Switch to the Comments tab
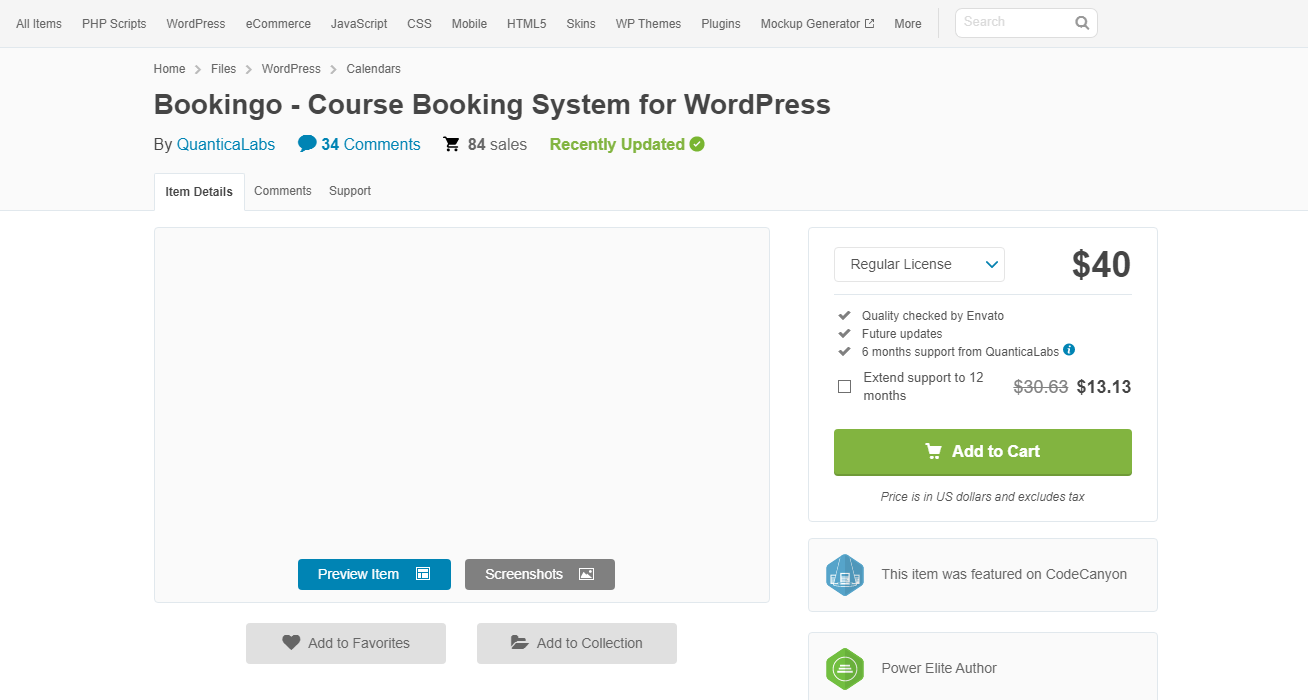Viewport: 1308px width, 700px height. click(x=283, y=191)
